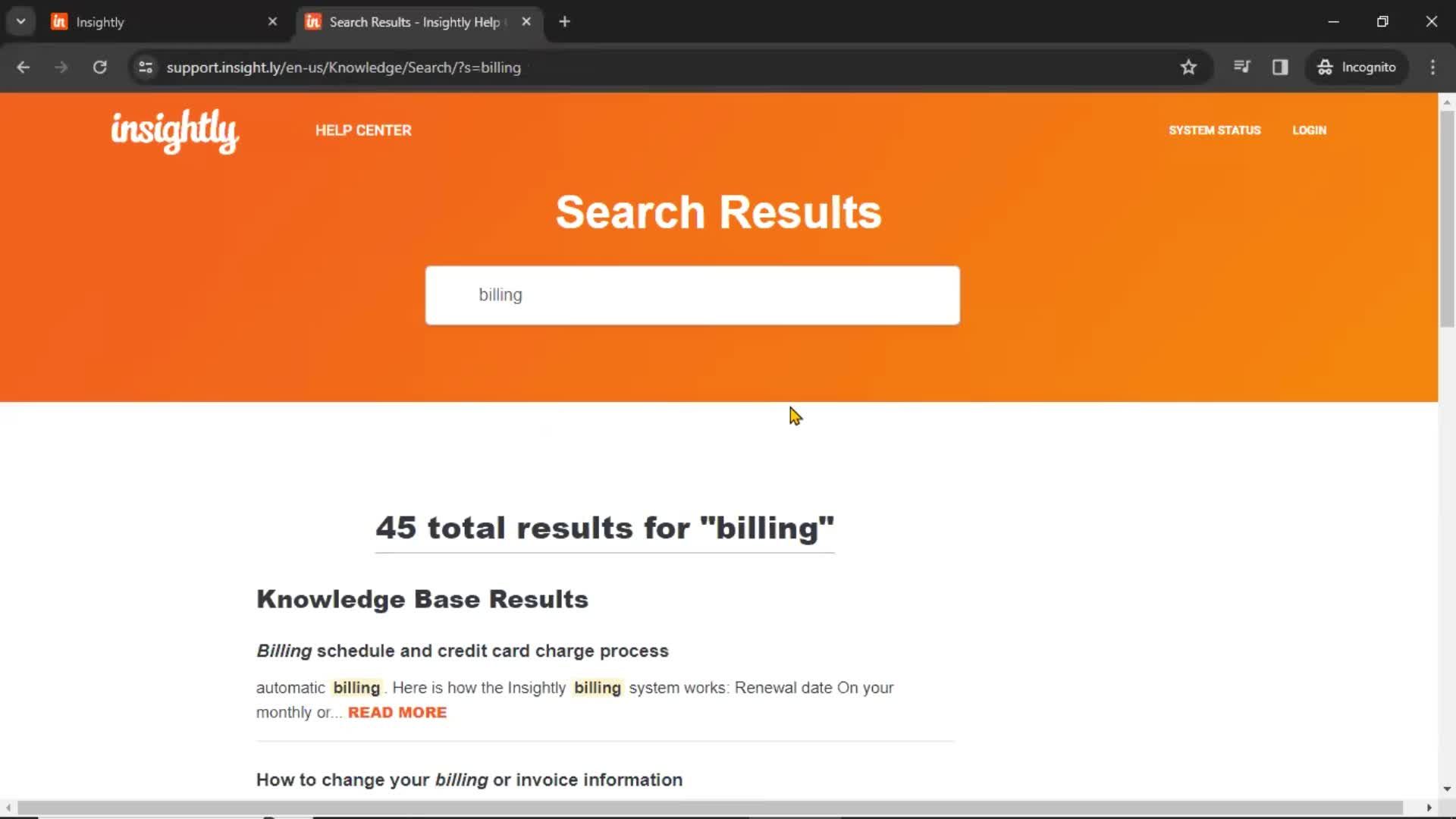The image size is (1456, 819).
Task: Open How to change your billing or invoice information
Action: click(x=469, y=780)
